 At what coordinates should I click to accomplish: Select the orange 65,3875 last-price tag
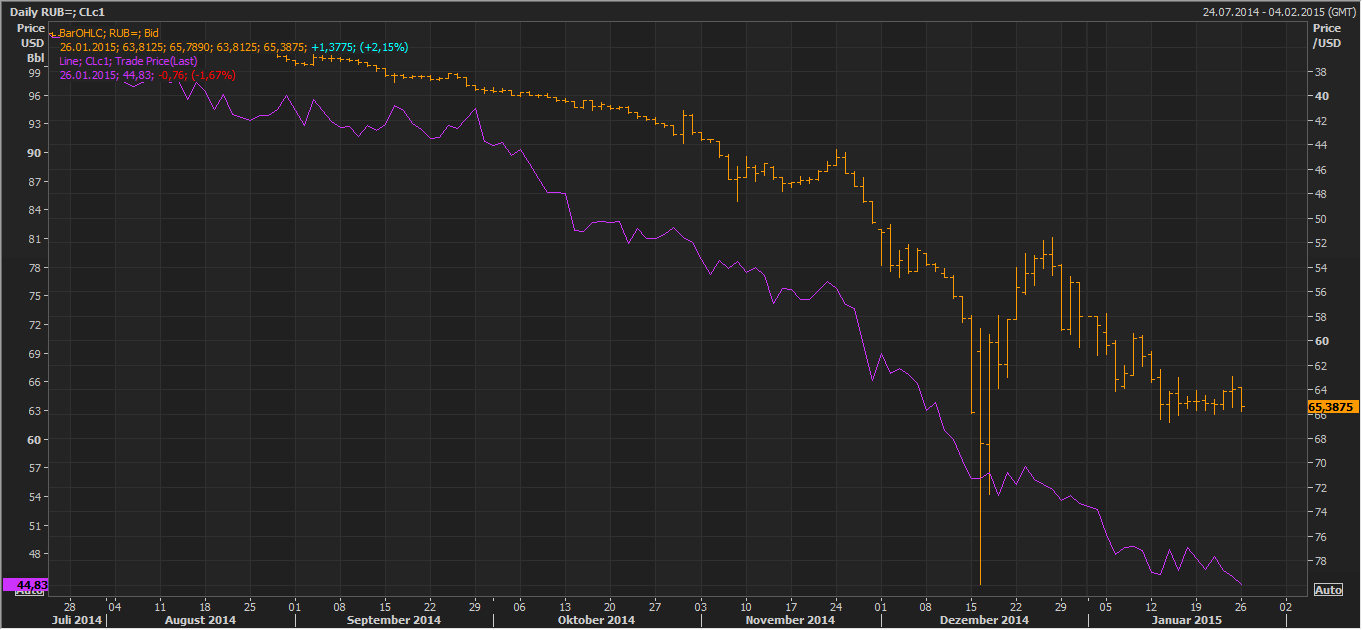1331,407
